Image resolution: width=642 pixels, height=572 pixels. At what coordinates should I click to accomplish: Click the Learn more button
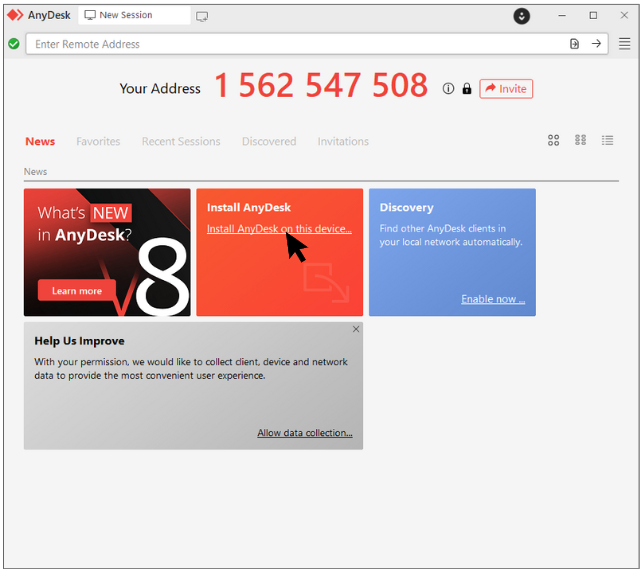pos(77,290)
